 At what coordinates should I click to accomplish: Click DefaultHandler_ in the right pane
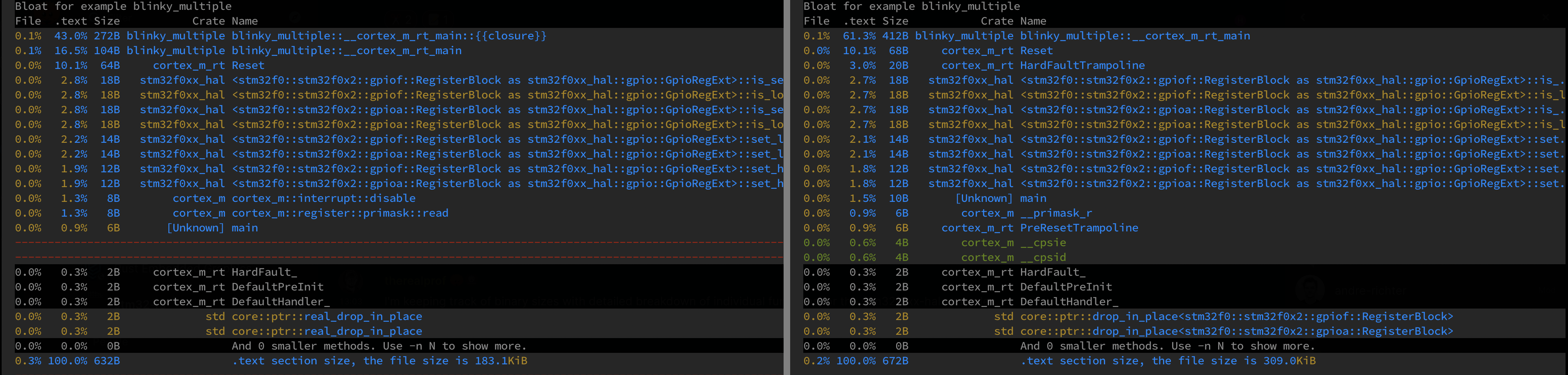click(x=1069, y=302)
